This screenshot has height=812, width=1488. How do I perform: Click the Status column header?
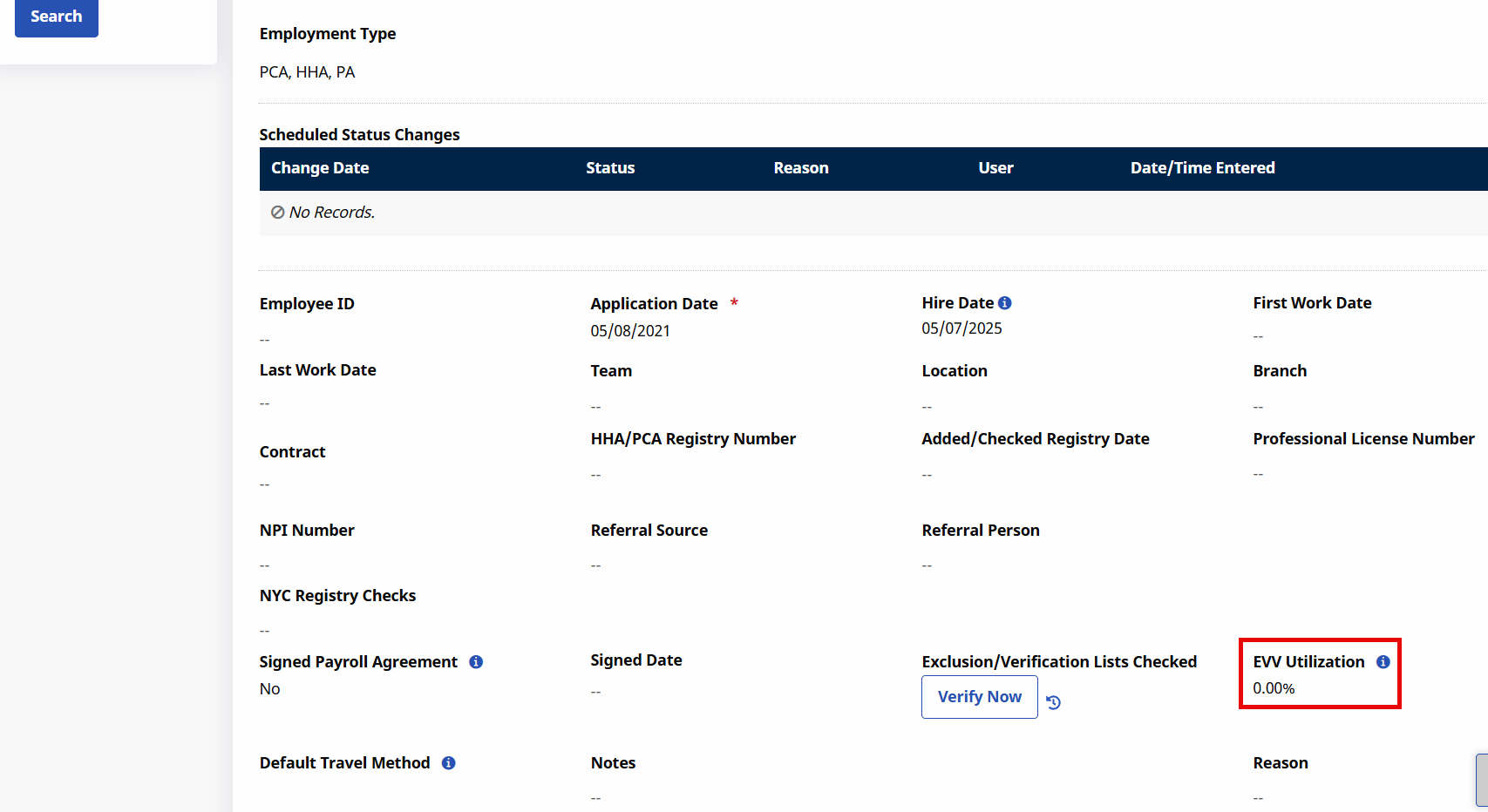point(610,168)
